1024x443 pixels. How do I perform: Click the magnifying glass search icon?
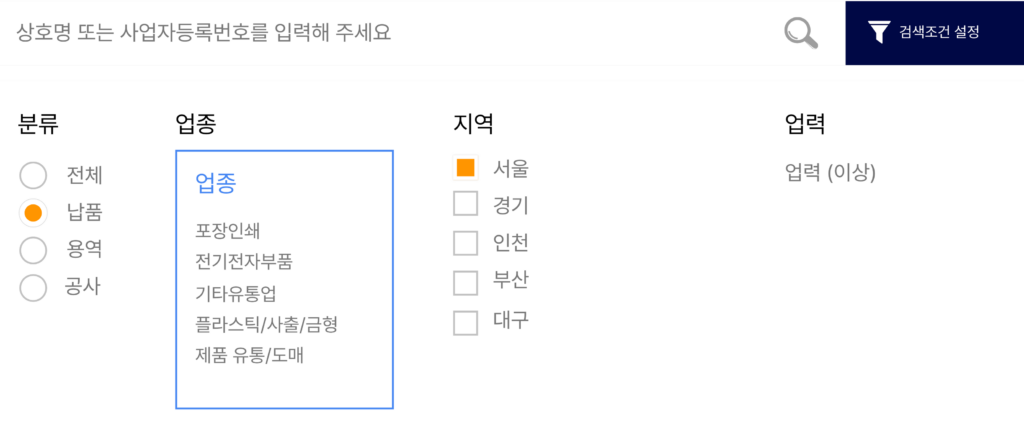click(x=800, y=33)
